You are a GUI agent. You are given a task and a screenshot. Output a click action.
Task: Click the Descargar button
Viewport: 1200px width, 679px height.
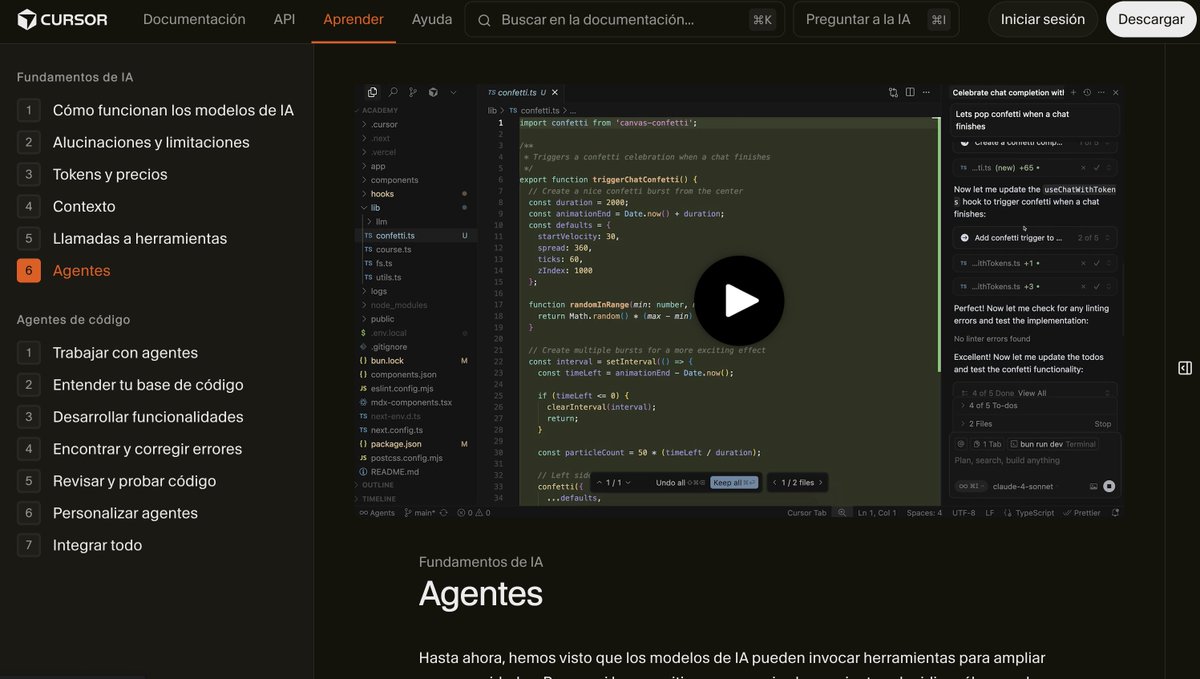point(1151,19)
